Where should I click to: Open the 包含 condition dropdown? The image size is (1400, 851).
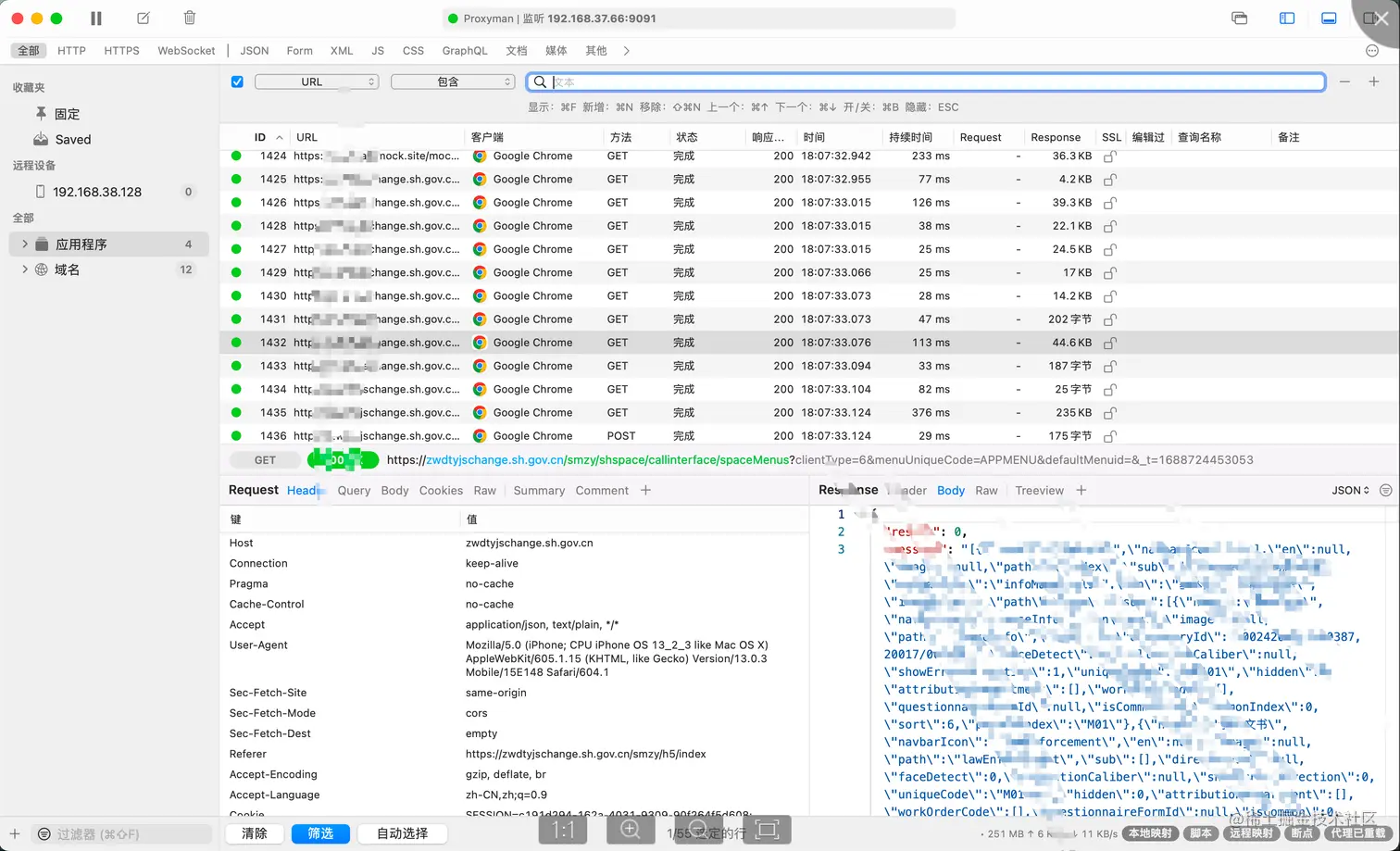coord(453,81)
